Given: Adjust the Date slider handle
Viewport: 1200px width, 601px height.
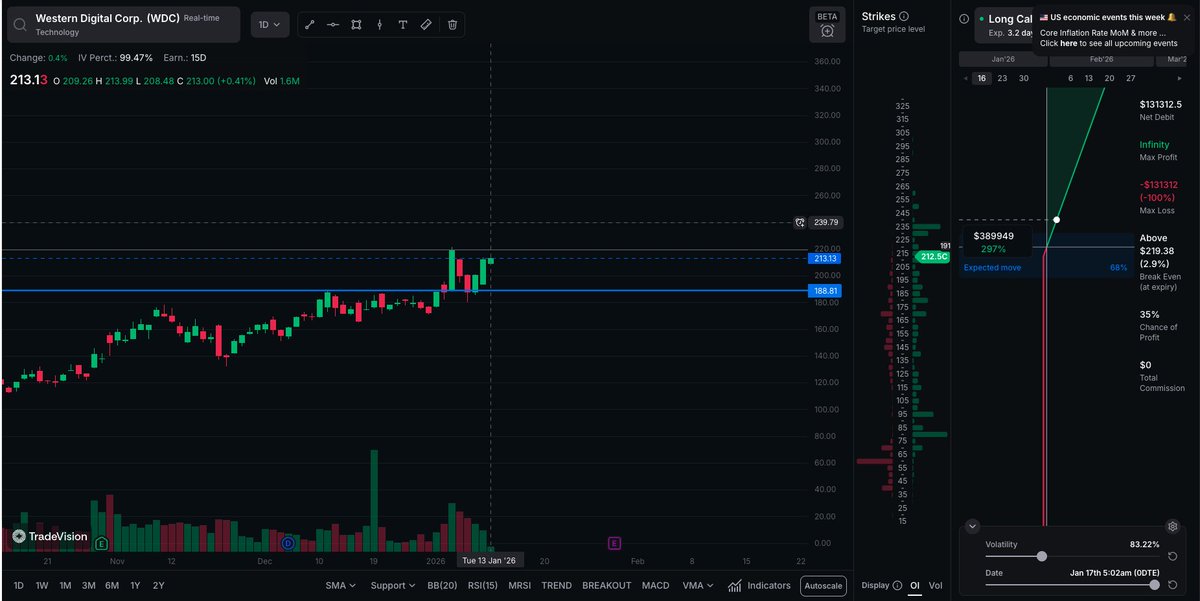Looking at the screenshot, I should [x=1155, y=584].
